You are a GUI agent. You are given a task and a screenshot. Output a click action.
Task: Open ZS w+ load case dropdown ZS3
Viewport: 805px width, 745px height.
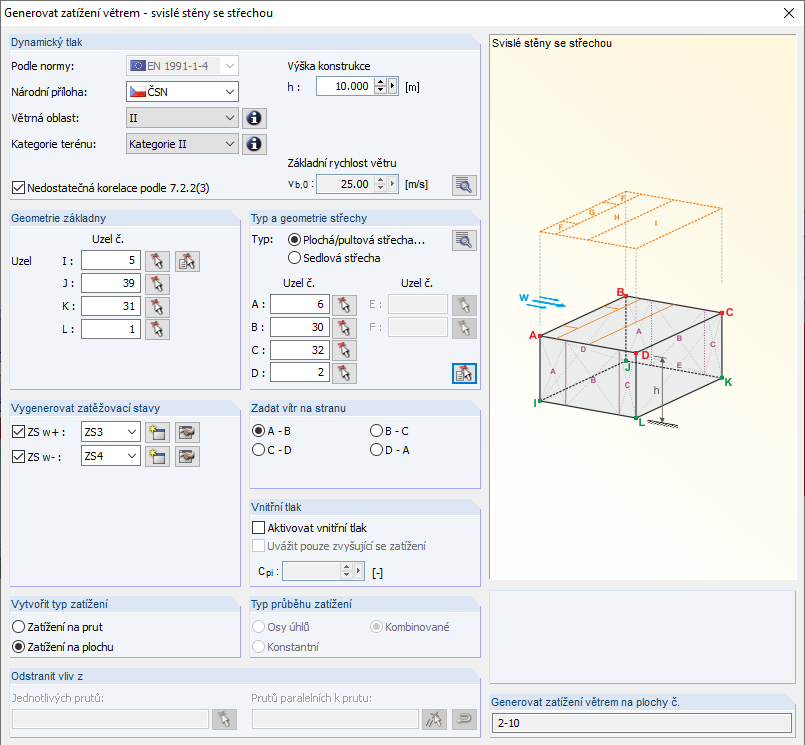(x=111, y=432)
